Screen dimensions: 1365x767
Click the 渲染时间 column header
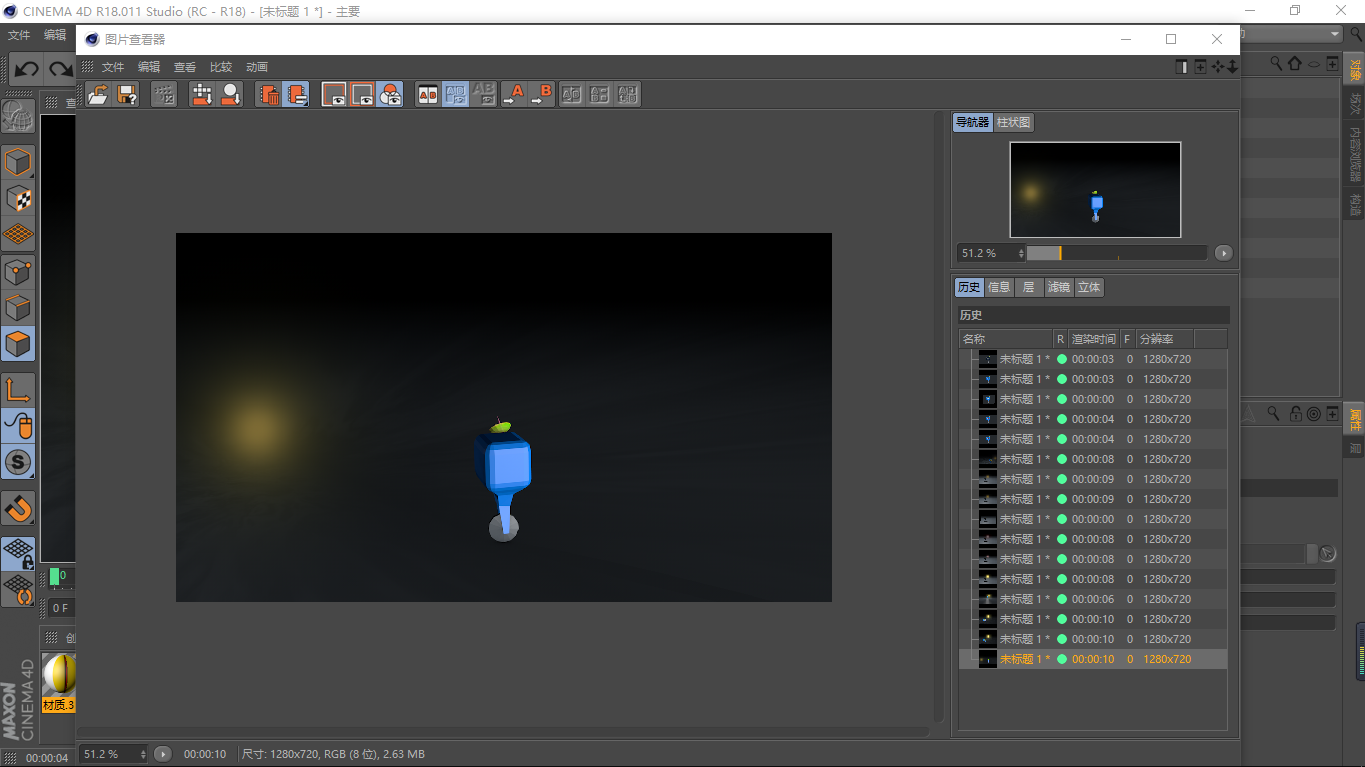[x=1093, y=339]
